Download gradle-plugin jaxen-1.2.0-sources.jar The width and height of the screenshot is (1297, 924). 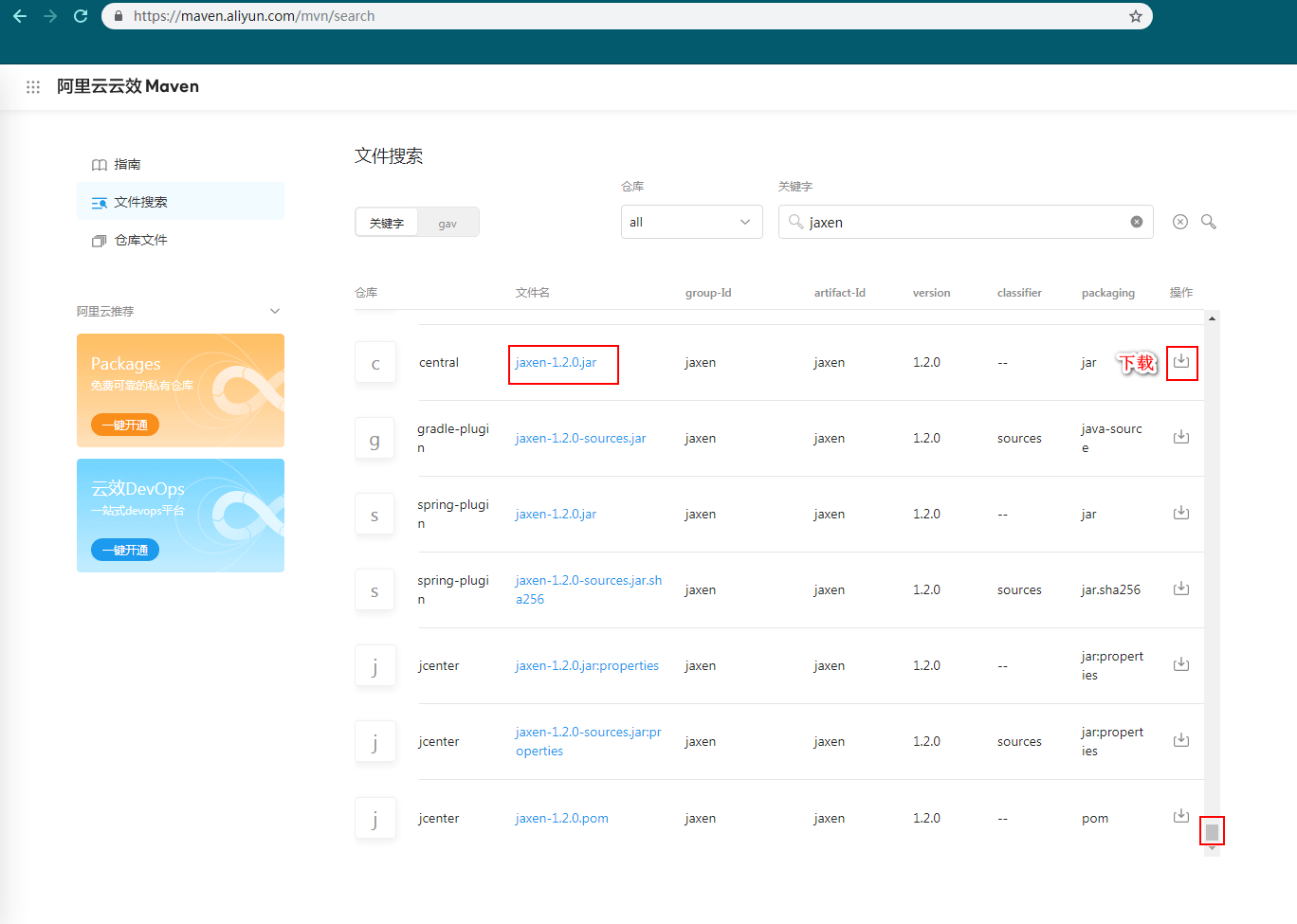pos(1181,437)
